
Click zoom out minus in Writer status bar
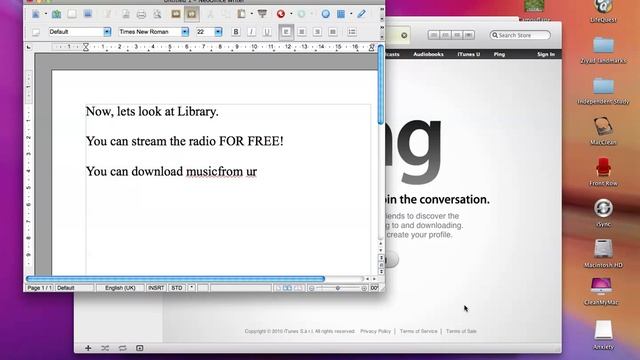[311, 288]
